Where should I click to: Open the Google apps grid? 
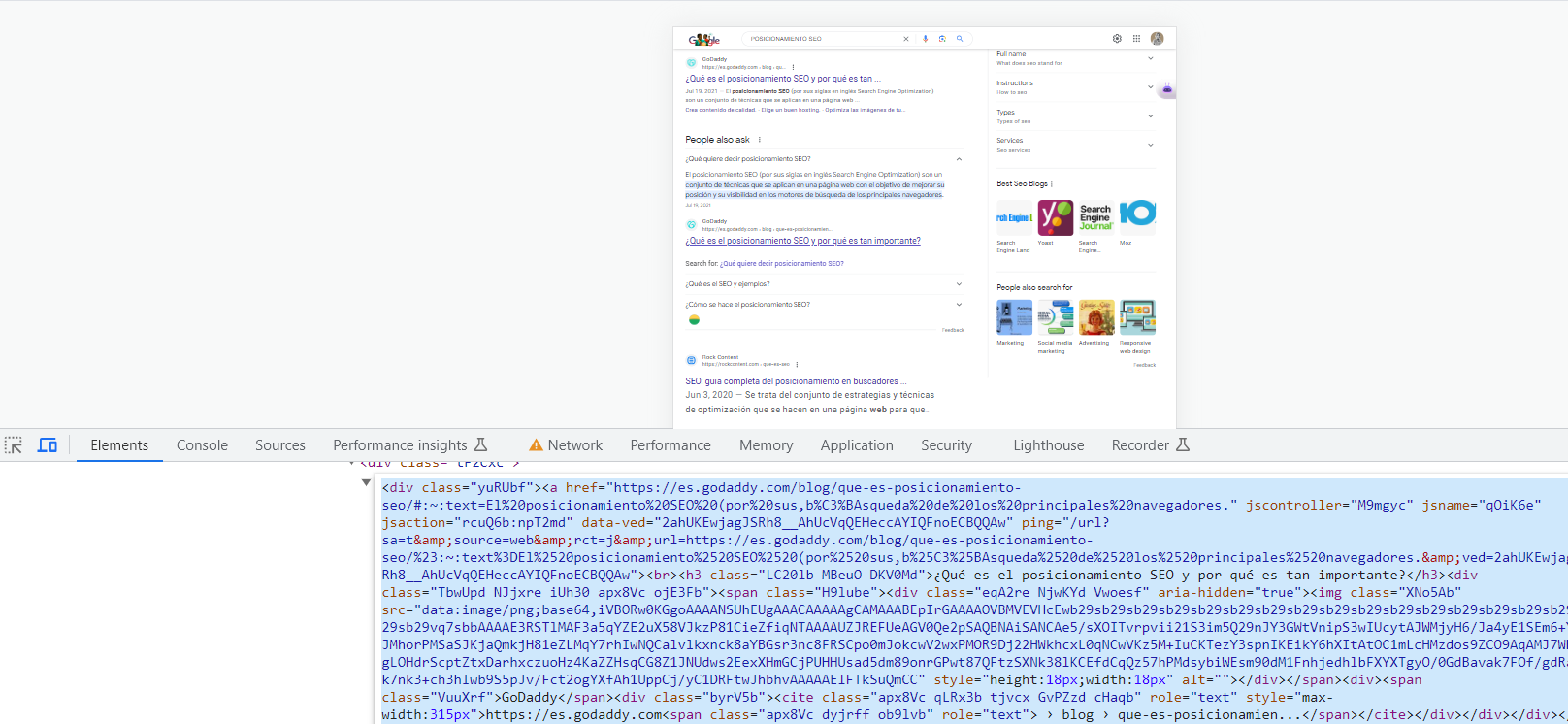(1136, 39)
